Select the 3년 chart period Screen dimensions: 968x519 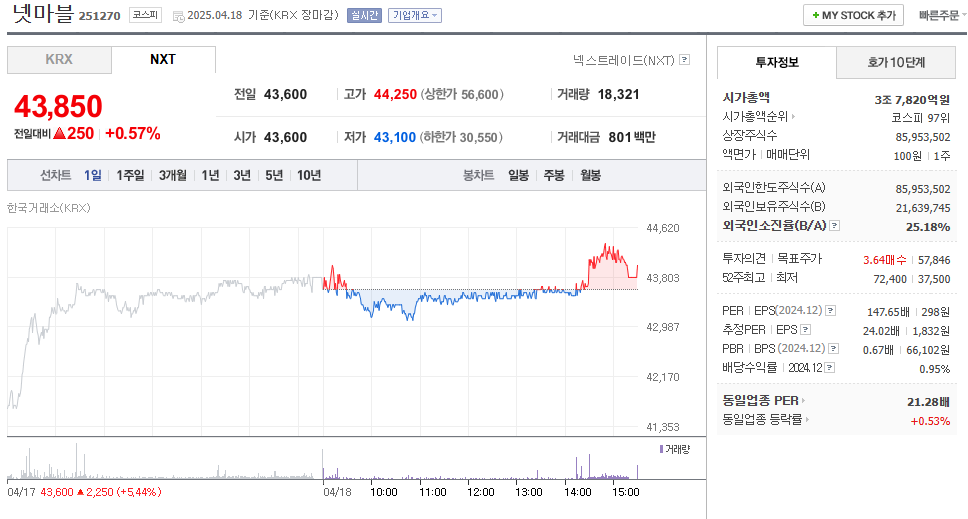[242, 175]
